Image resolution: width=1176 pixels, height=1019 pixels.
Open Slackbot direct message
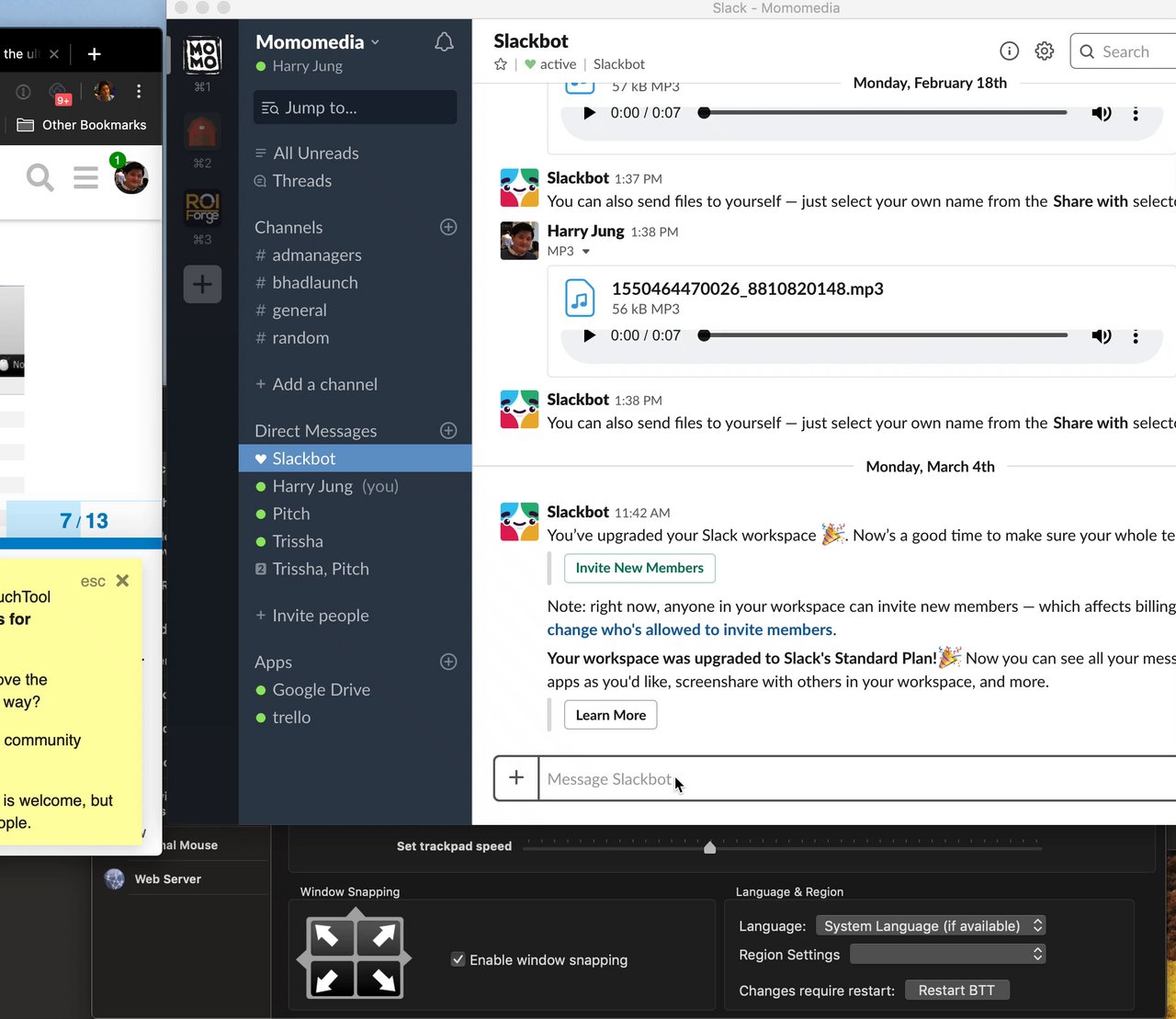pos(355,459)
